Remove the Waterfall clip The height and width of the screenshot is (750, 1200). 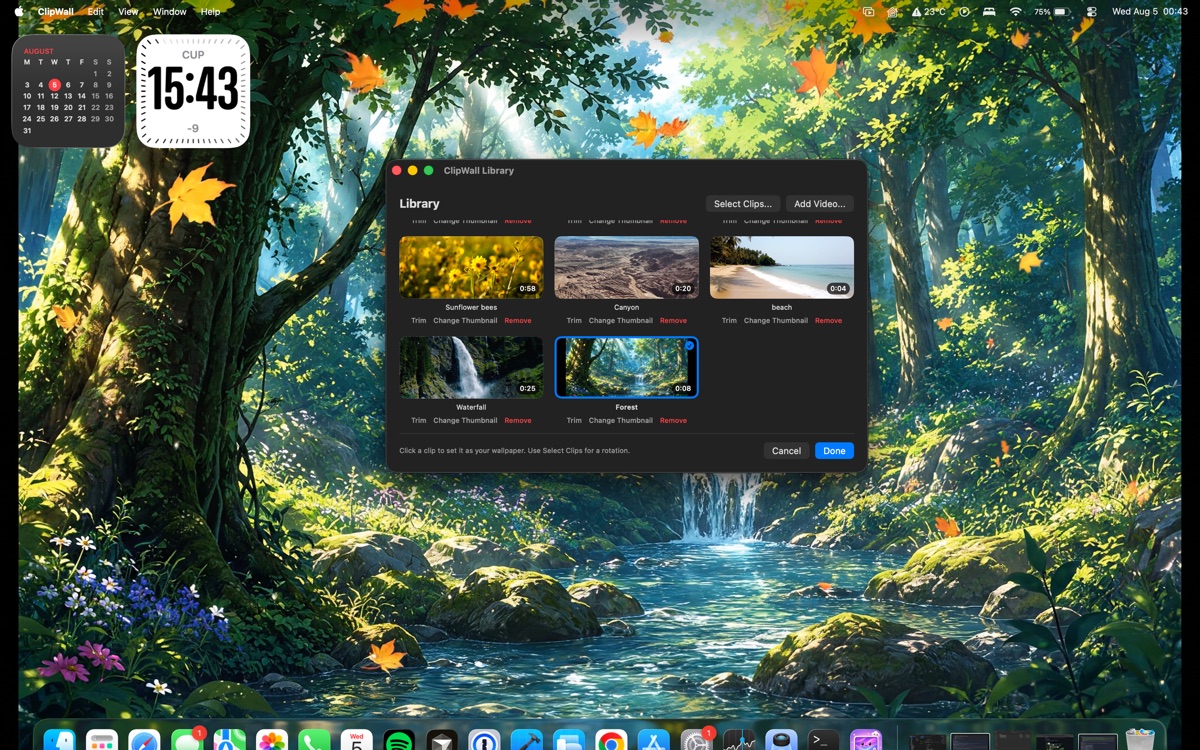click(x=518, y=421)
